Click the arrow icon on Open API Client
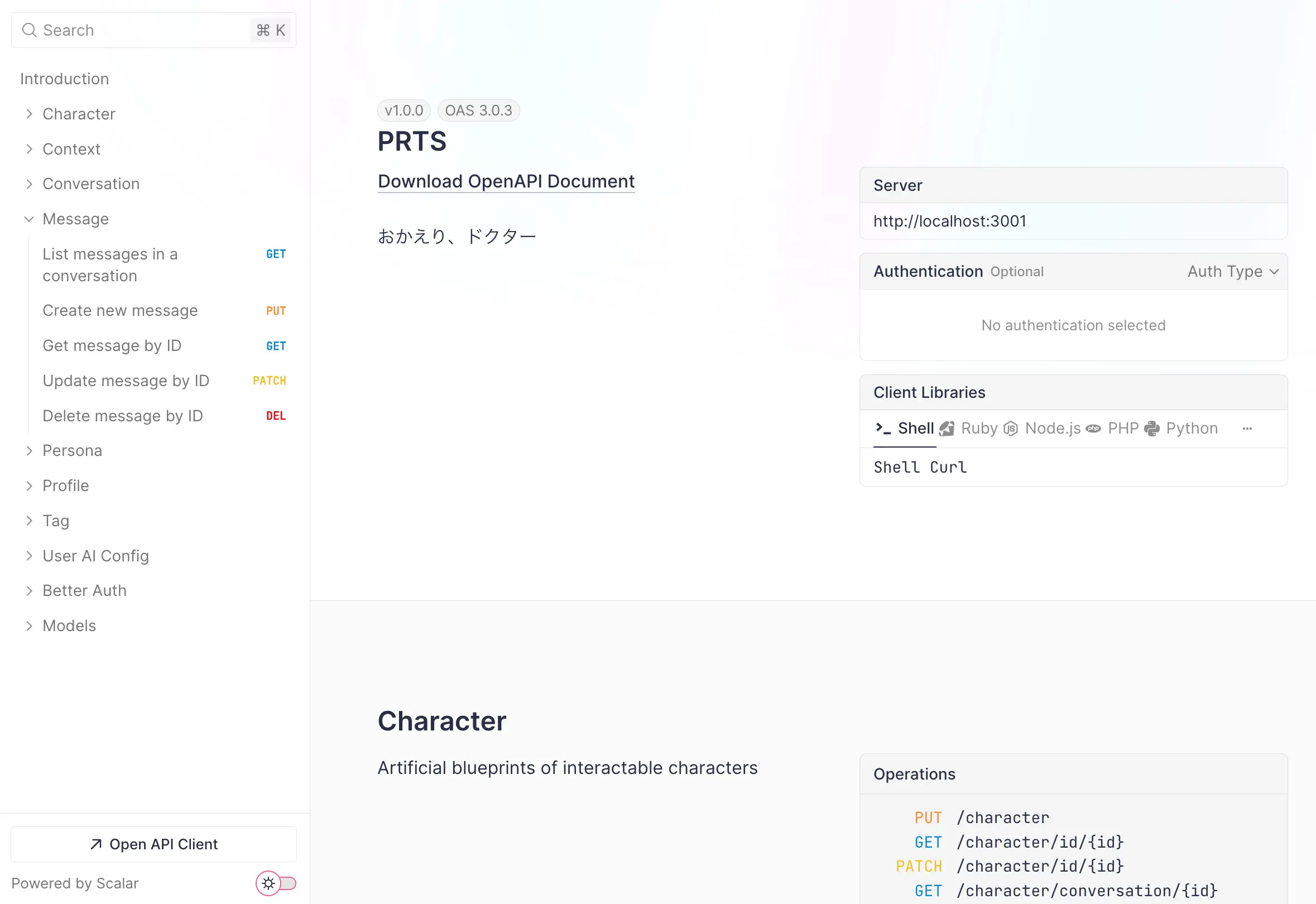The height and width of the screenshot is (904, 1316). (97, 844)
